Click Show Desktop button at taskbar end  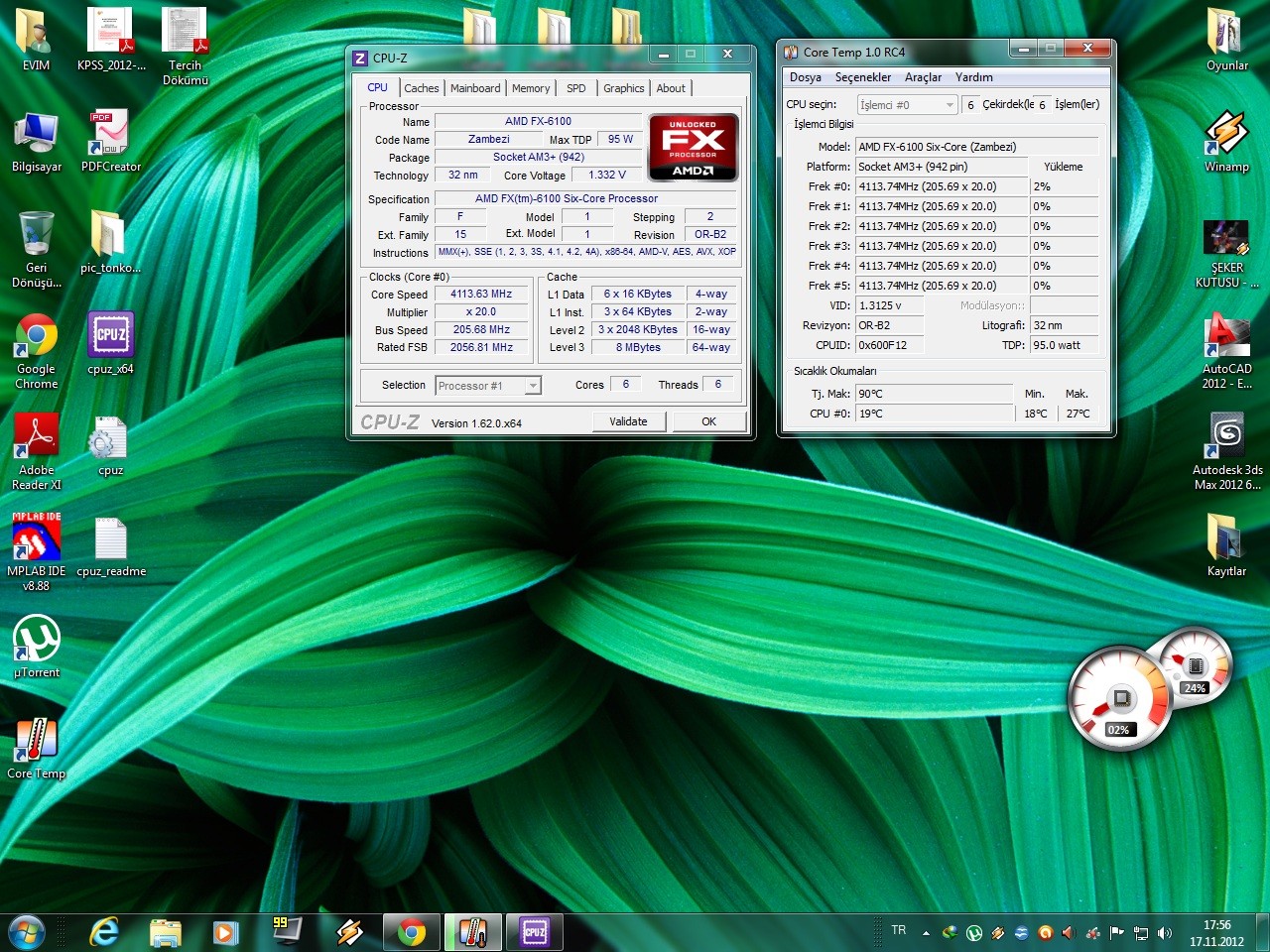point(1262,932)
